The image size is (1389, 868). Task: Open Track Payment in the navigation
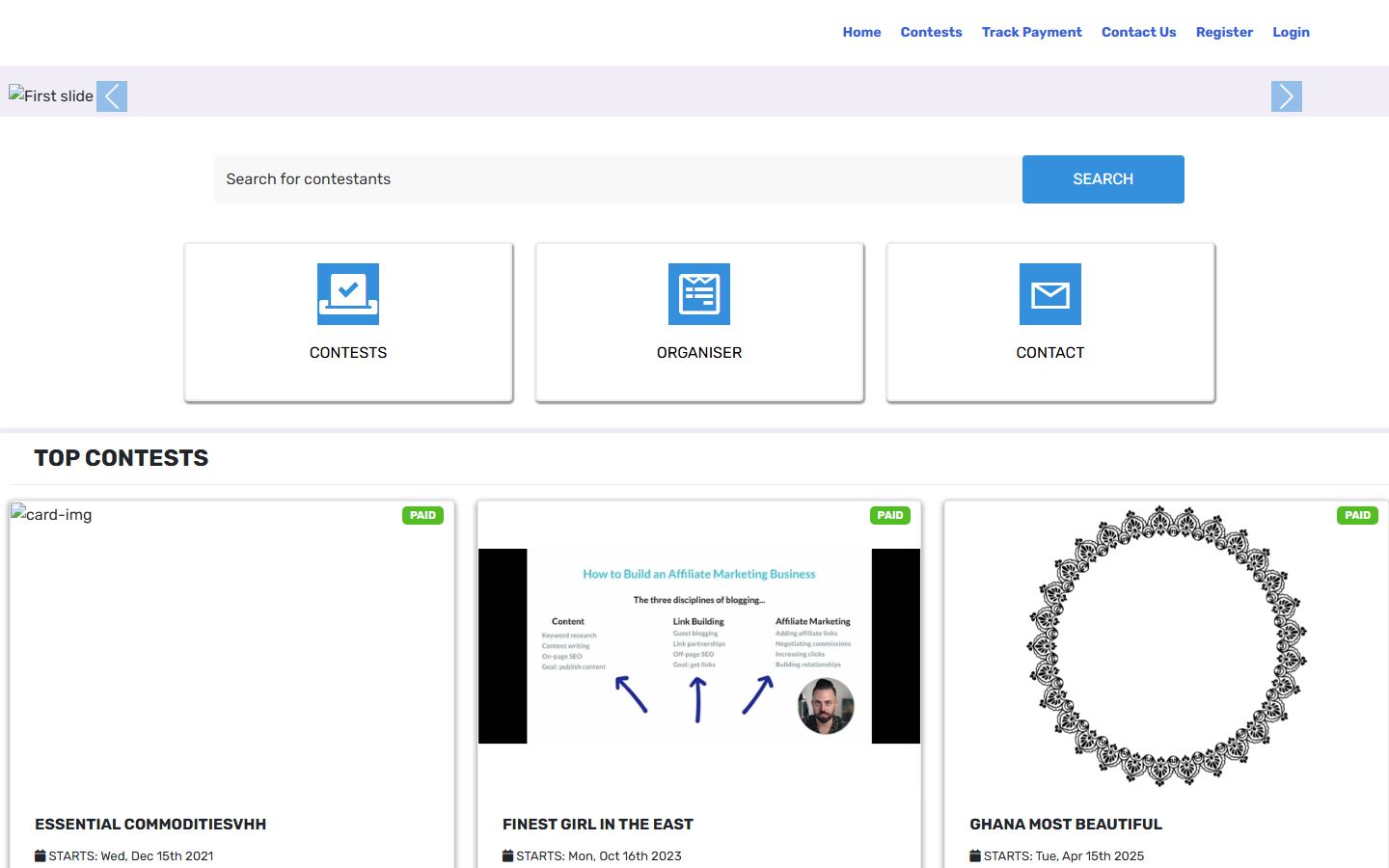(1032, 32)
